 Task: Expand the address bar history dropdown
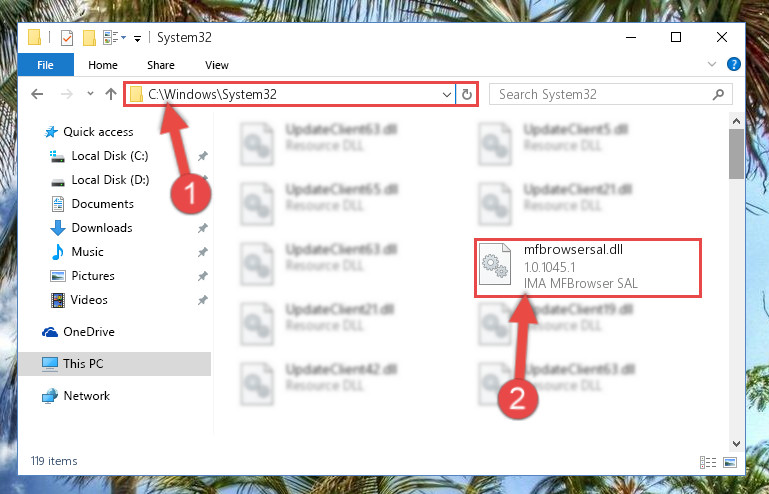click(446, 94)
